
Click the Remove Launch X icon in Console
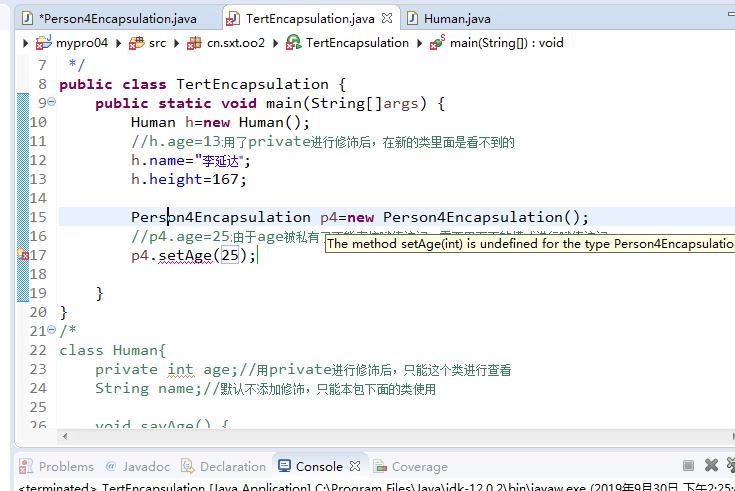pos(711,465)
